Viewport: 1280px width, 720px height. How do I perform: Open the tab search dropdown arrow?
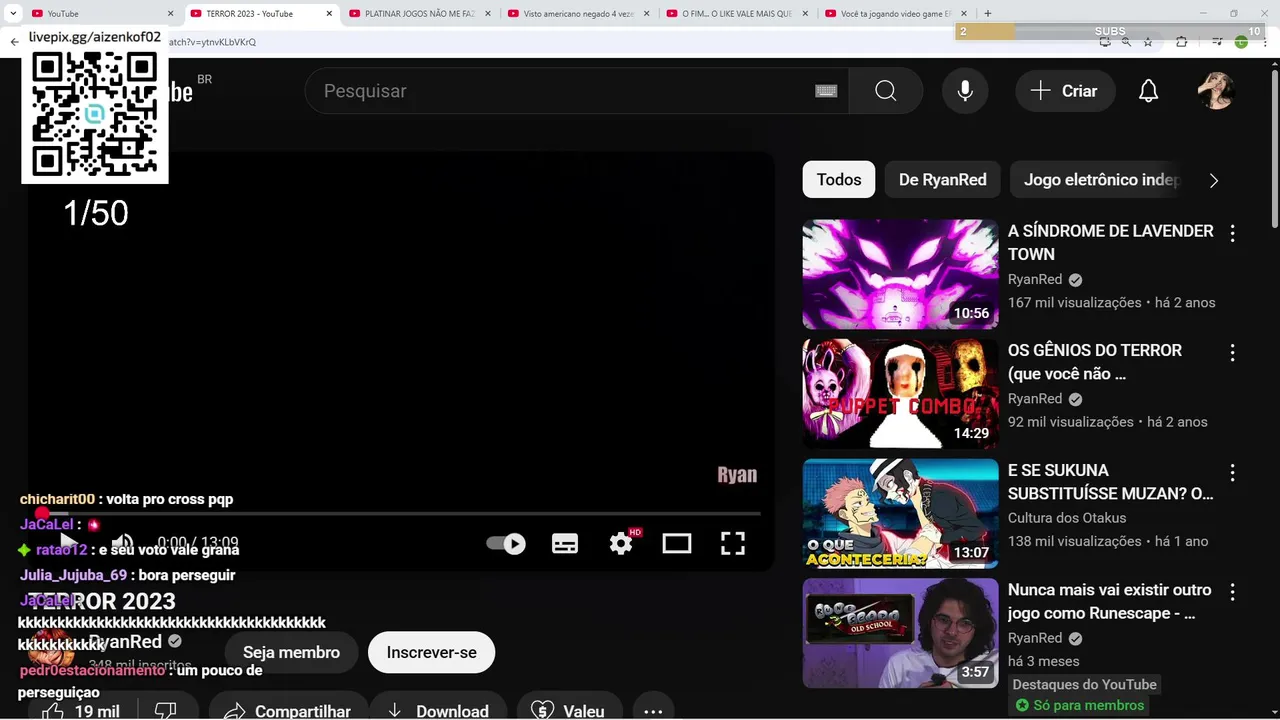[13, 14]
